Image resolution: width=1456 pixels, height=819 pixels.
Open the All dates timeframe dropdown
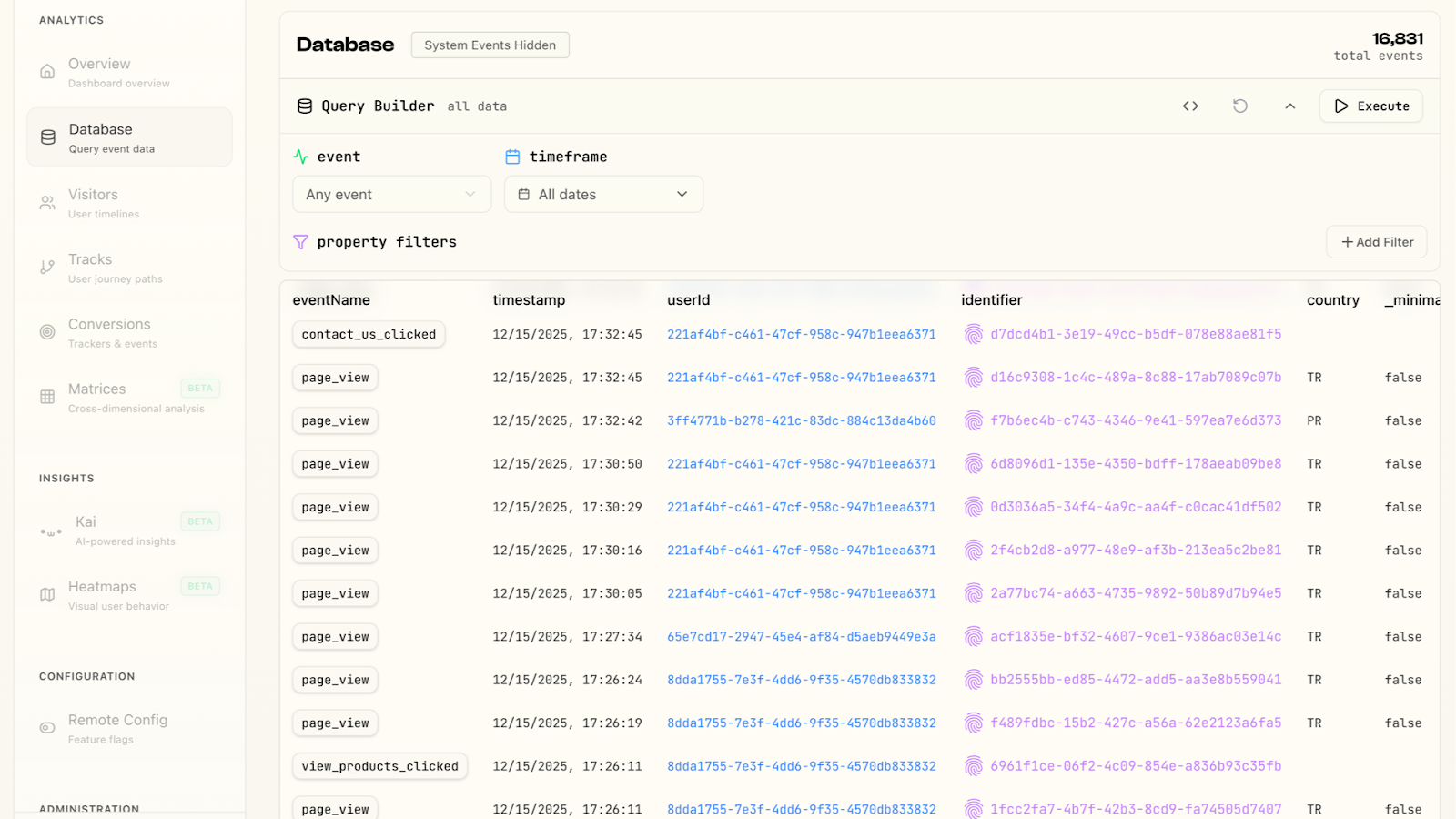tap(603, 195)
